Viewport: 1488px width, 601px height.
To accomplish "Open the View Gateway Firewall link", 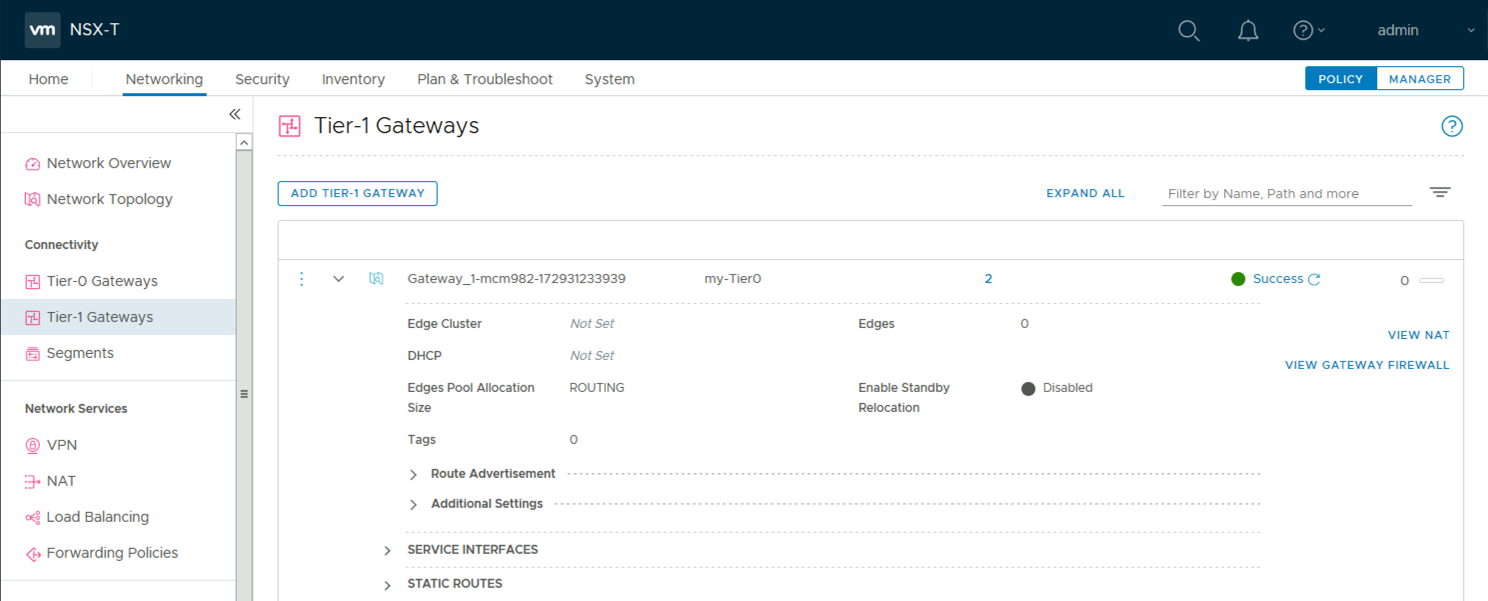I will pos(1366,365).
